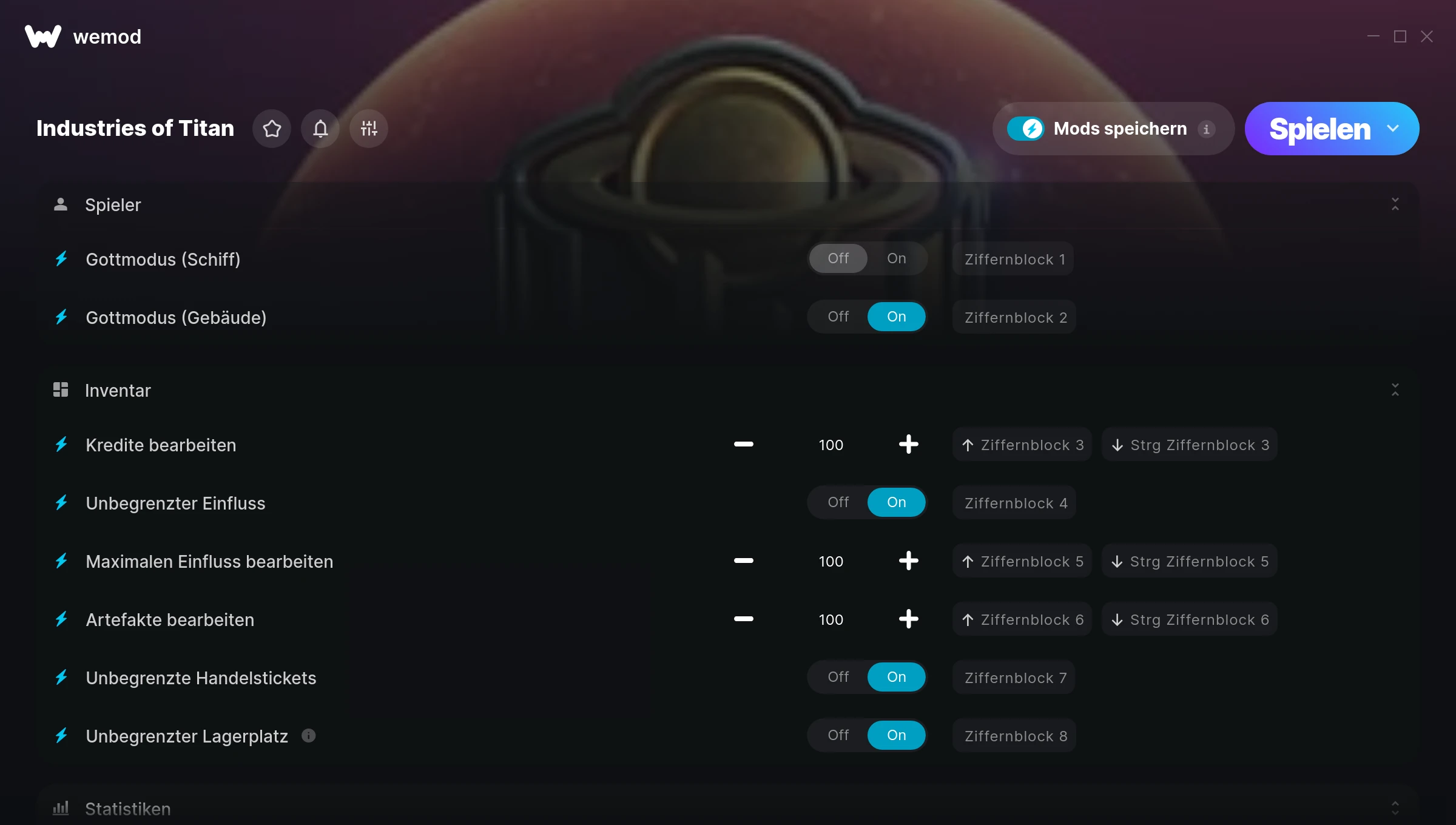Decrease Artefakte bearbeiten with the minus icon
The image size is (1456, 825).
pyautogui.click(x=743, y=619)
